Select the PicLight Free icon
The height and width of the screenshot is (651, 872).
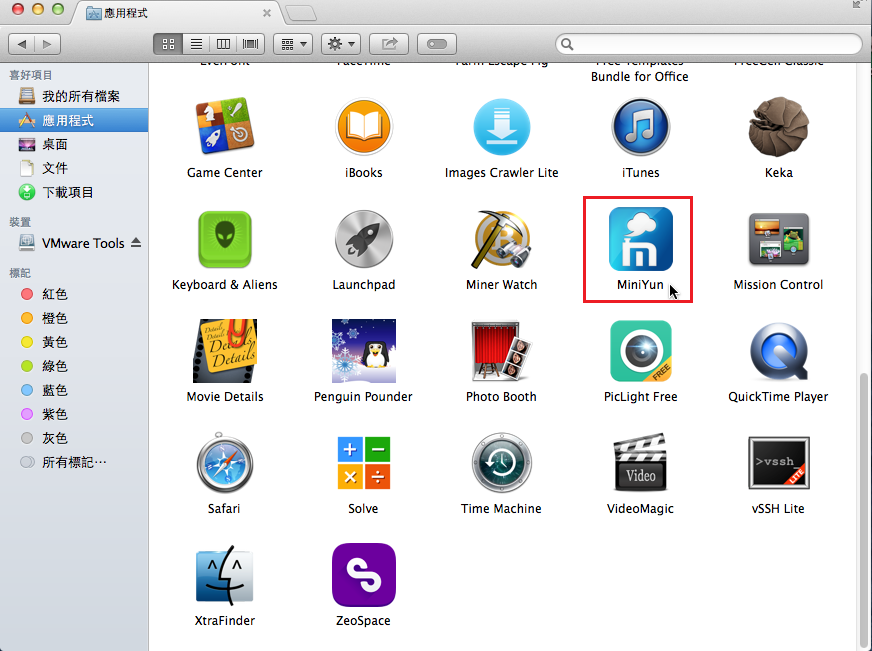click(641, 351)
